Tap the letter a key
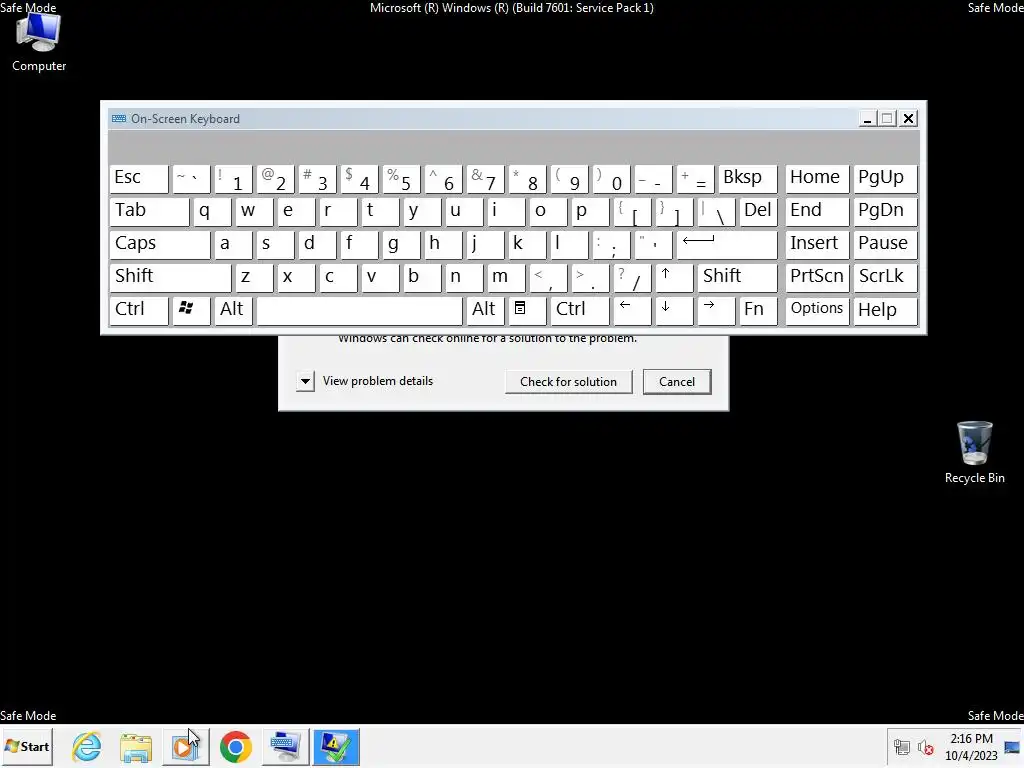The width and height of the screenshot is (1024, 768). pyautogui.click(x=233, y=244)
